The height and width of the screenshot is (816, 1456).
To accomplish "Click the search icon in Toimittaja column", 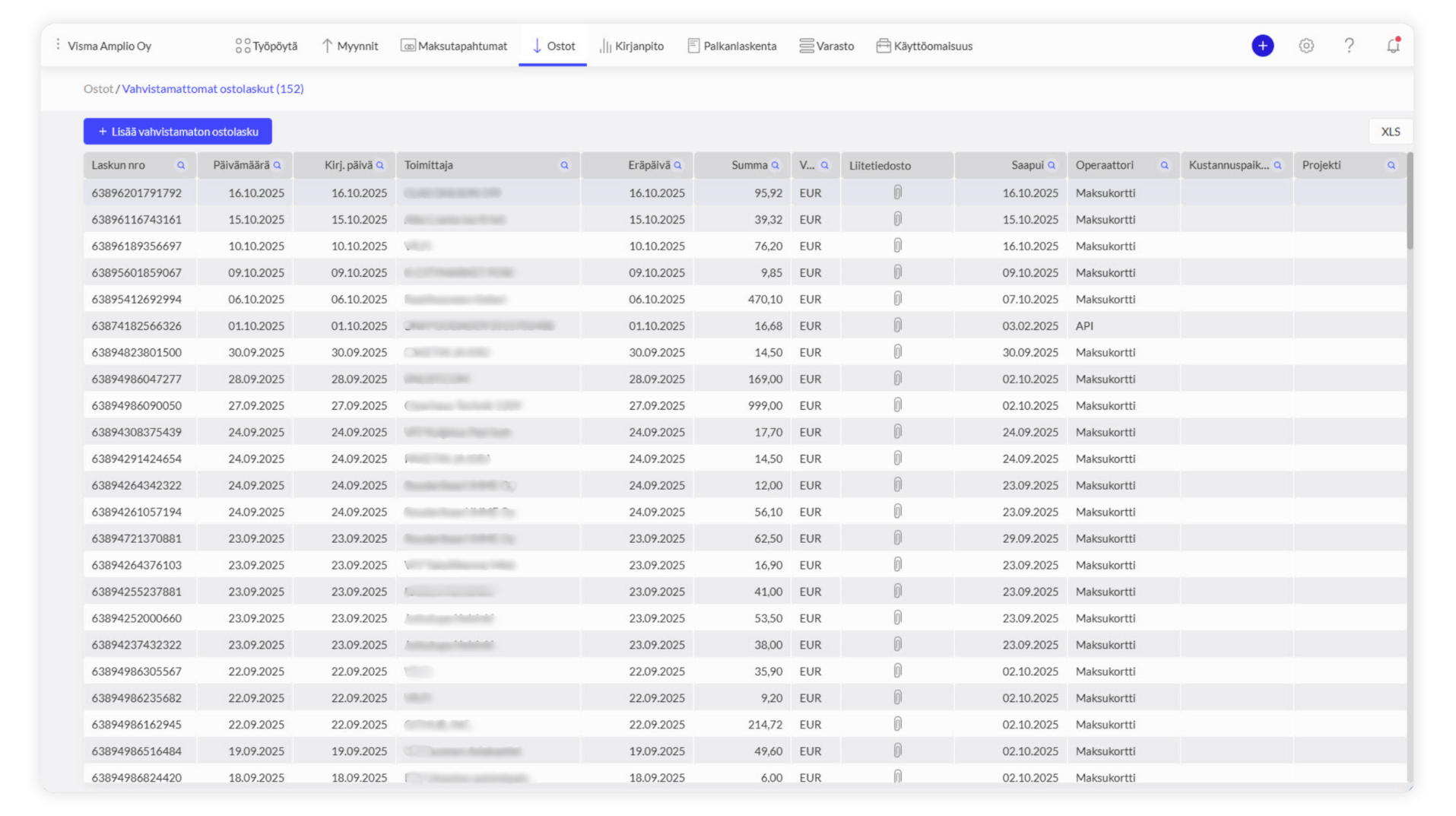I will [564, 165].
